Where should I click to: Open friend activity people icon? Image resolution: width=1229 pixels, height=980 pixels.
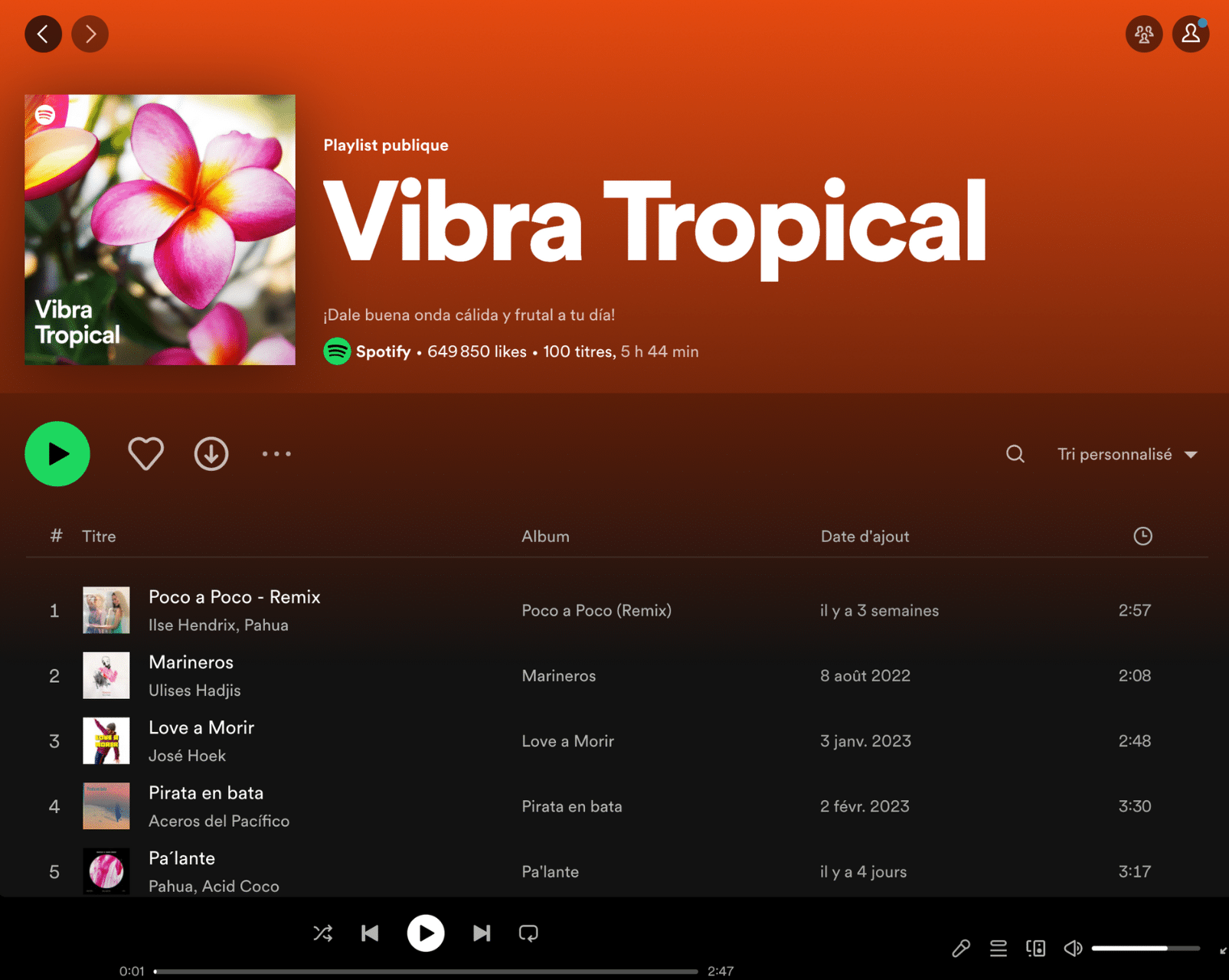[1144, 34]
